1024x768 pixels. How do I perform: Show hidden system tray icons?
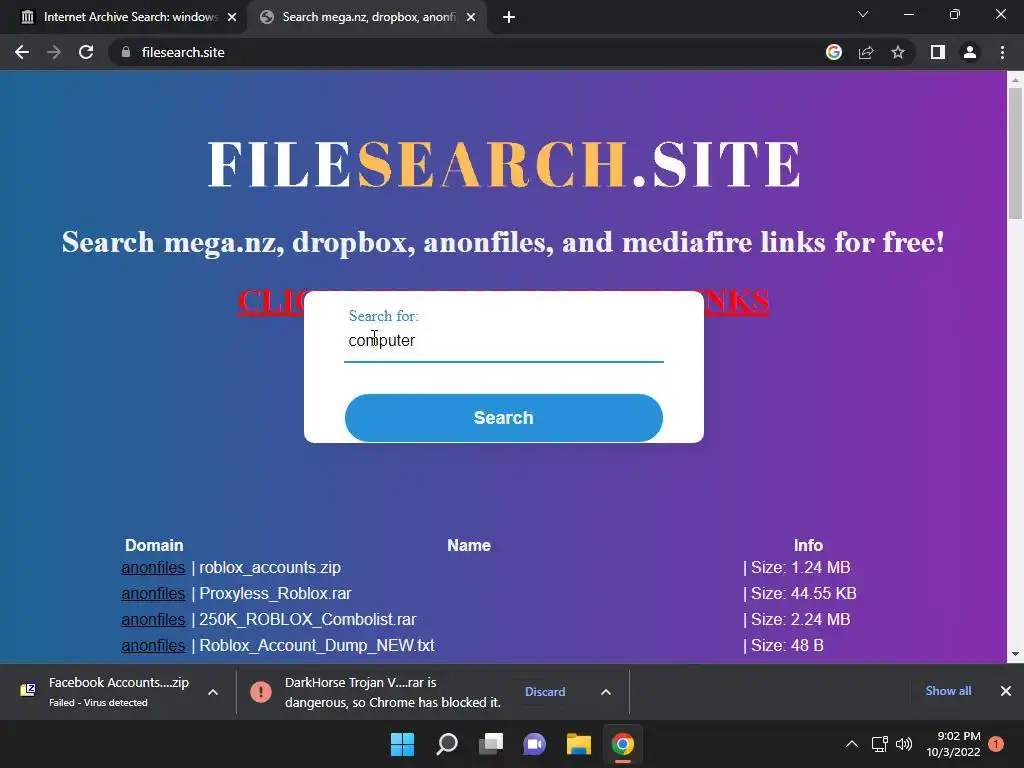[852, 744]
